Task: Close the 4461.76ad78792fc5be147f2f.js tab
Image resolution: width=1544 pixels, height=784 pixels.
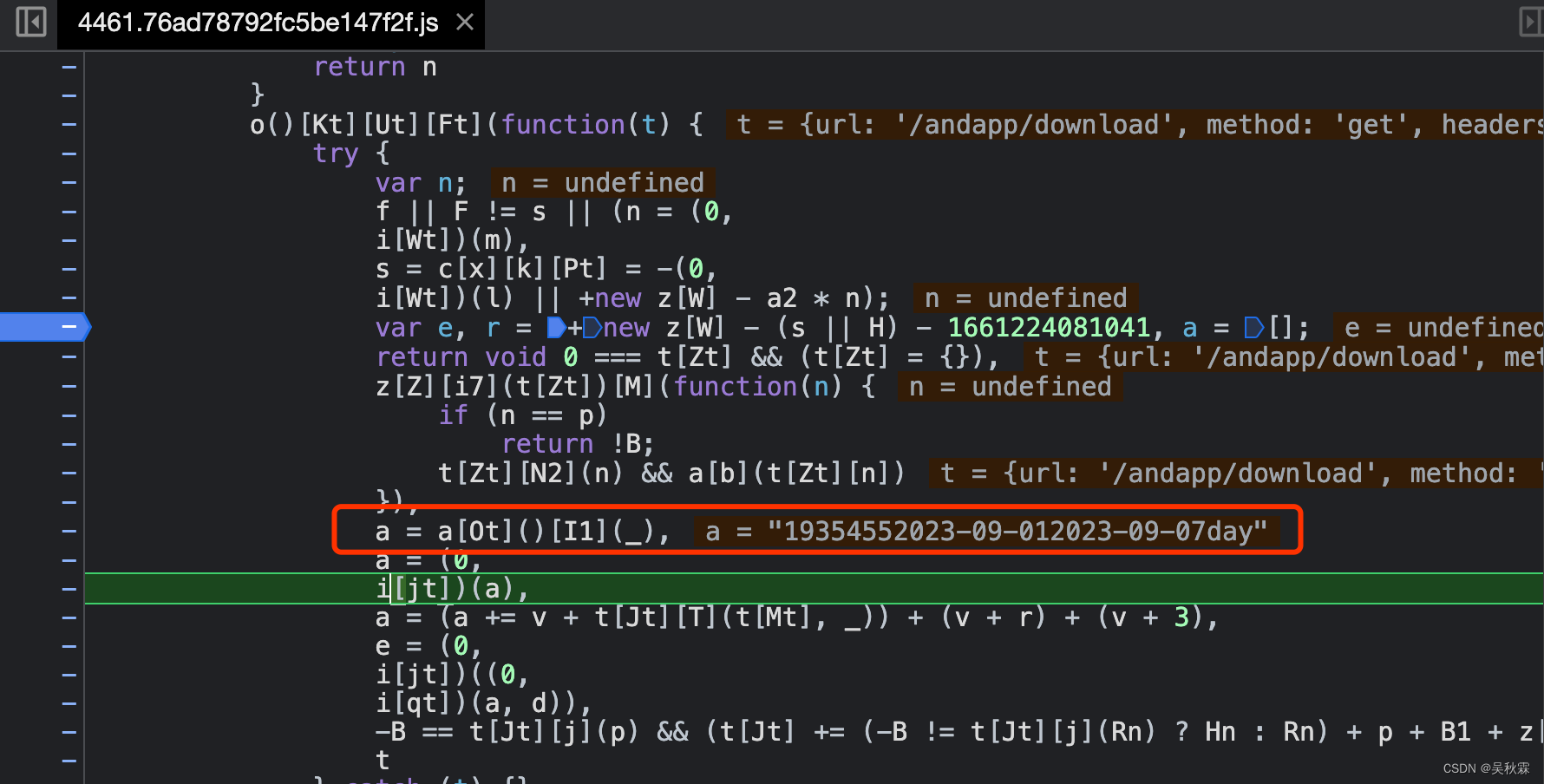Action: 465,22
